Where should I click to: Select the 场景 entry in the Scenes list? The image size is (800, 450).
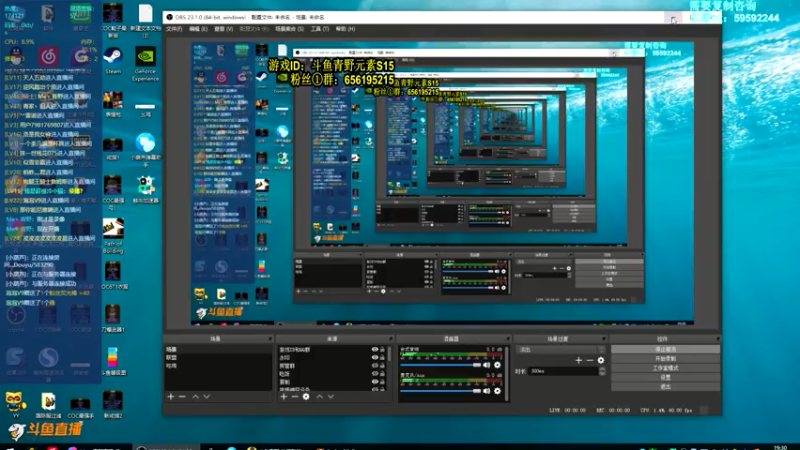coord(218,349)
